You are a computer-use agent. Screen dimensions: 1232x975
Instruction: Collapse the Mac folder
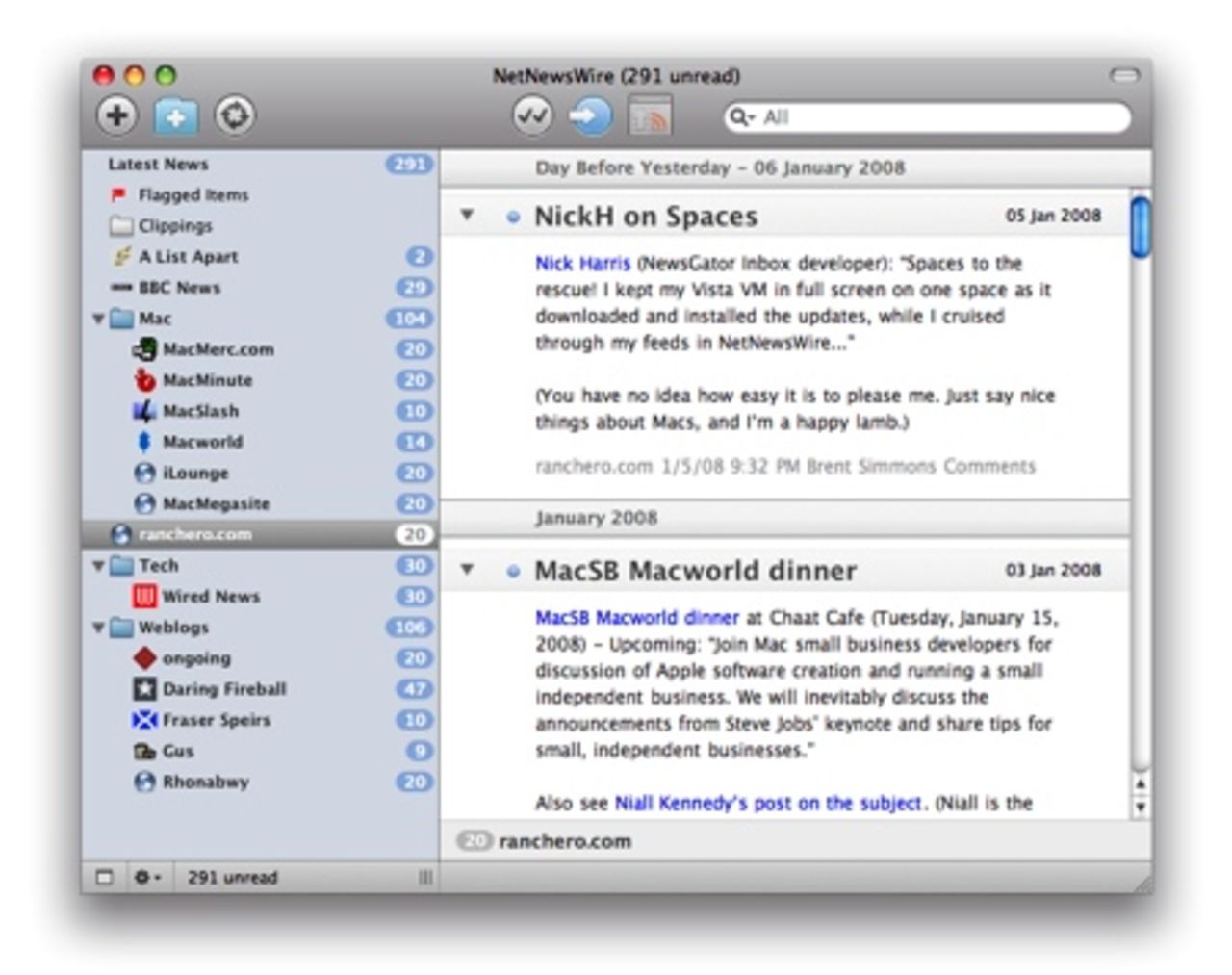(x=98, y=319)
